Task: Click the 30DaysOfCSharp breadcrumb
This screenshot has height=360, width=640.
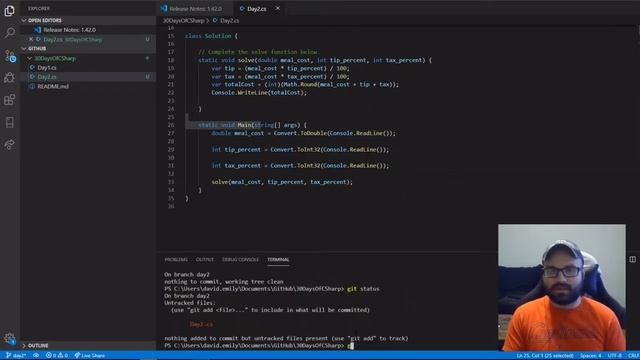Action: pyautogui.click(x=183, y=20)
